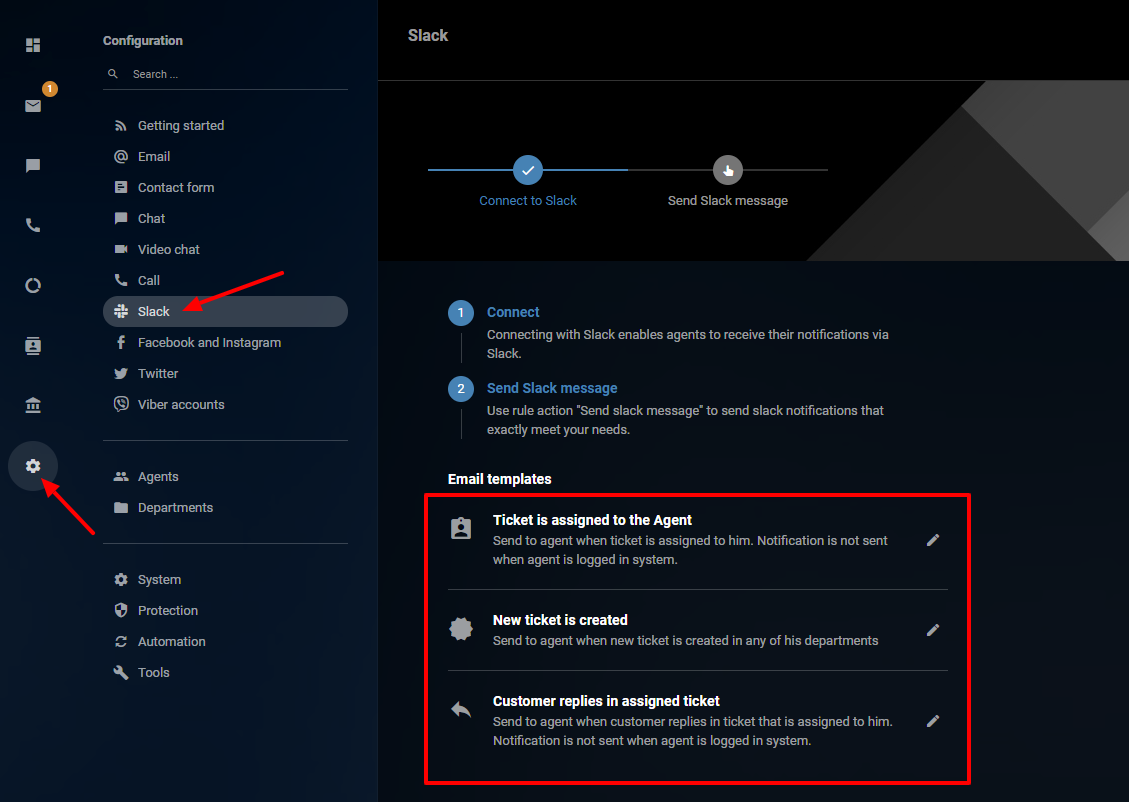Click Customer replies in assigned ticket title
Screen dimensions: 1129x802
tap(606, 701)
